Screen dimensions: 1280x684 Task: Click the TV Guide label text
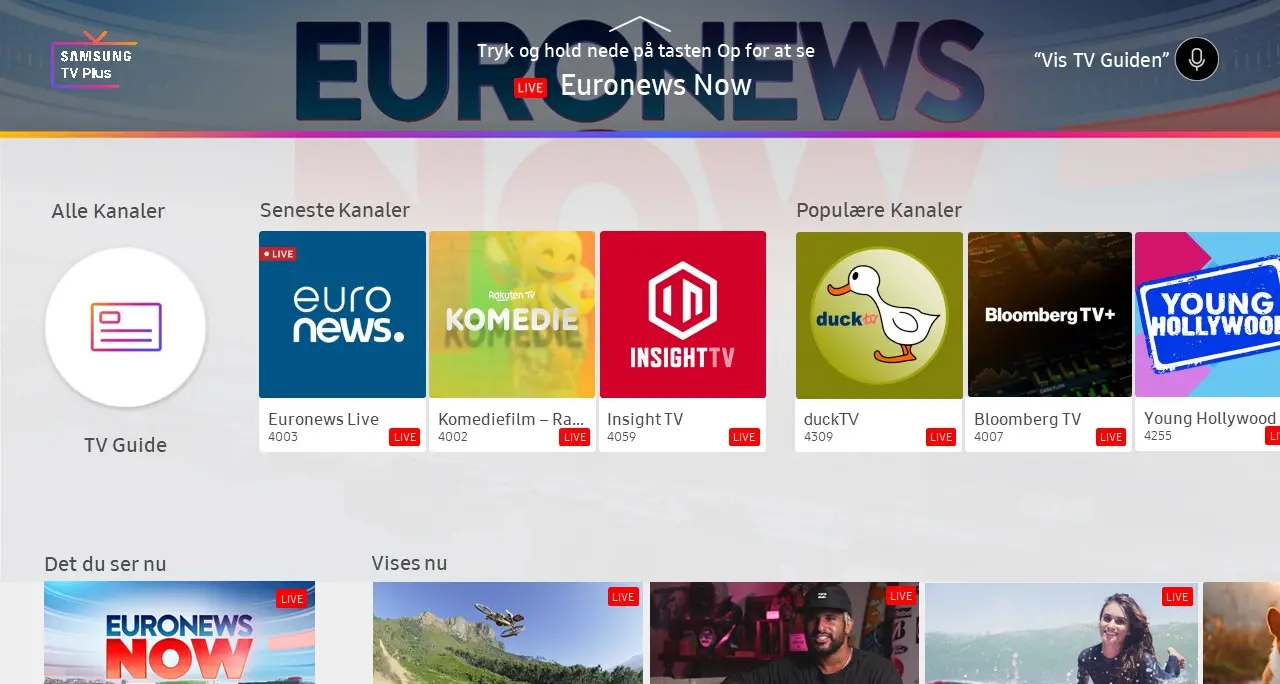pos(125,445)
